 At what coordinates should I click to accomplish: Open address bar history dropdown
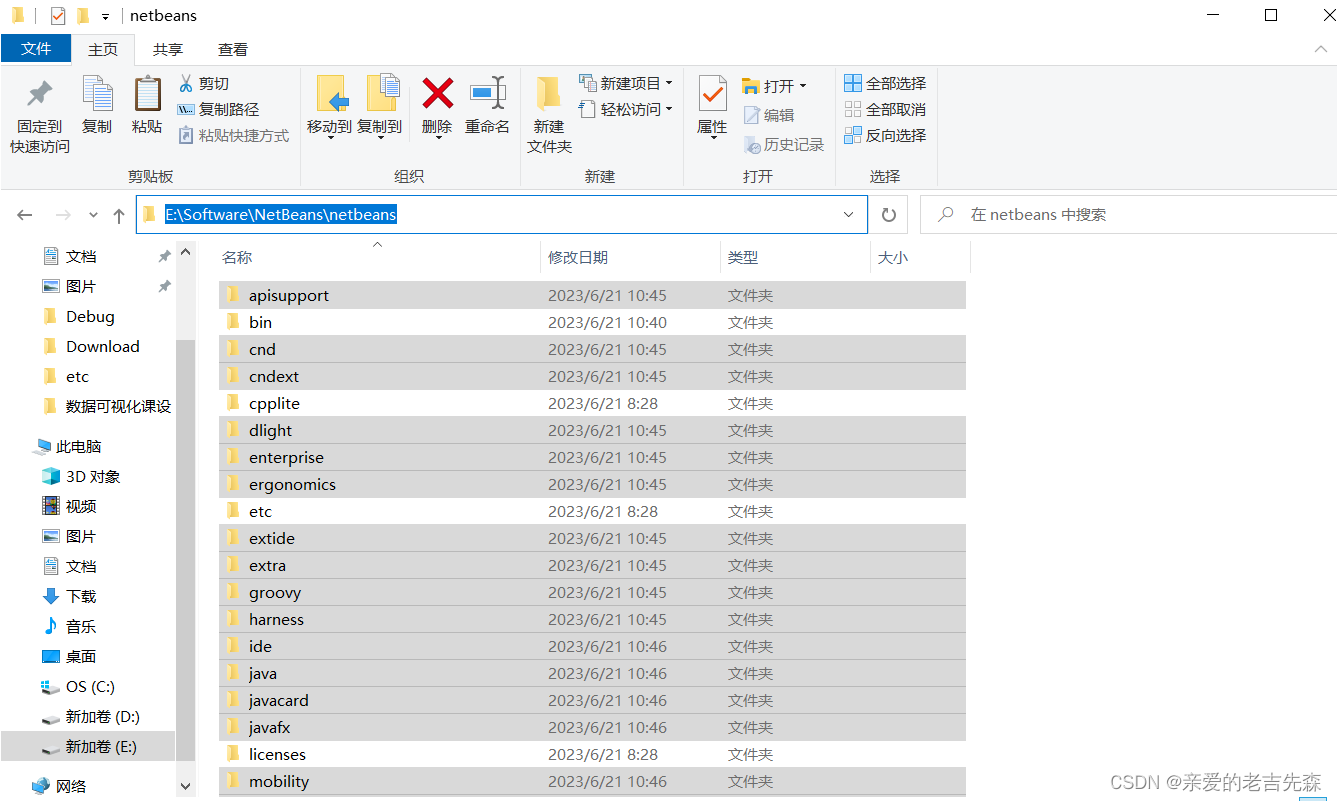pyautogui.click(x=849, y=214)
